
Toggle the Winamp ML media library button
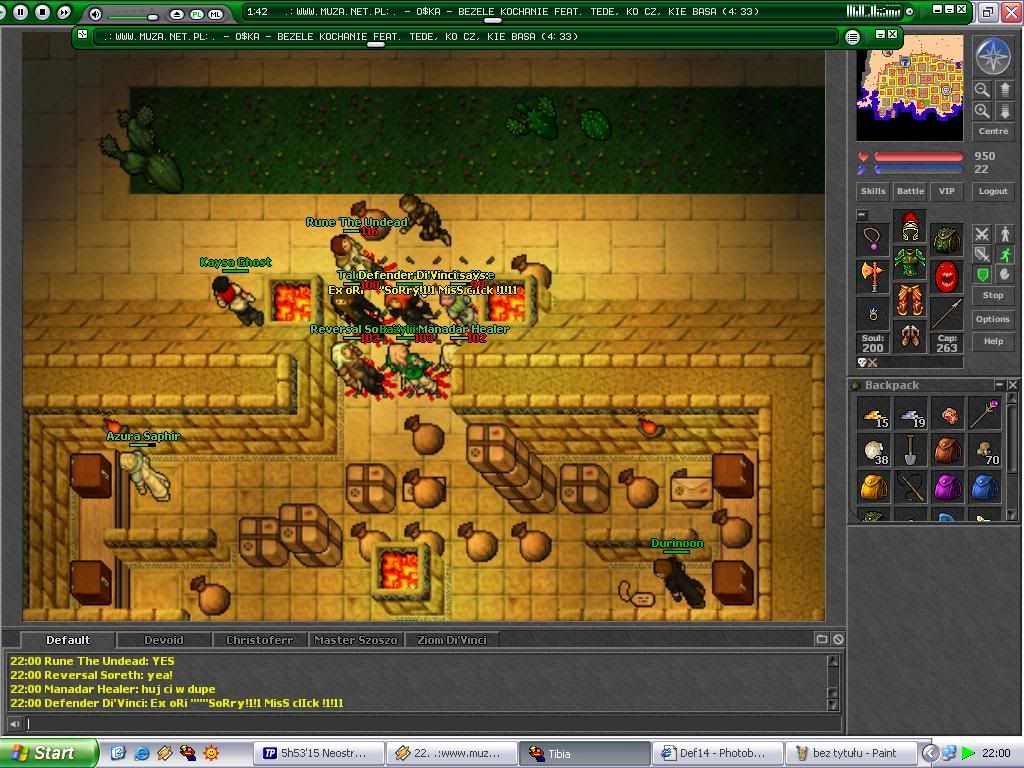tap(216, 14)
